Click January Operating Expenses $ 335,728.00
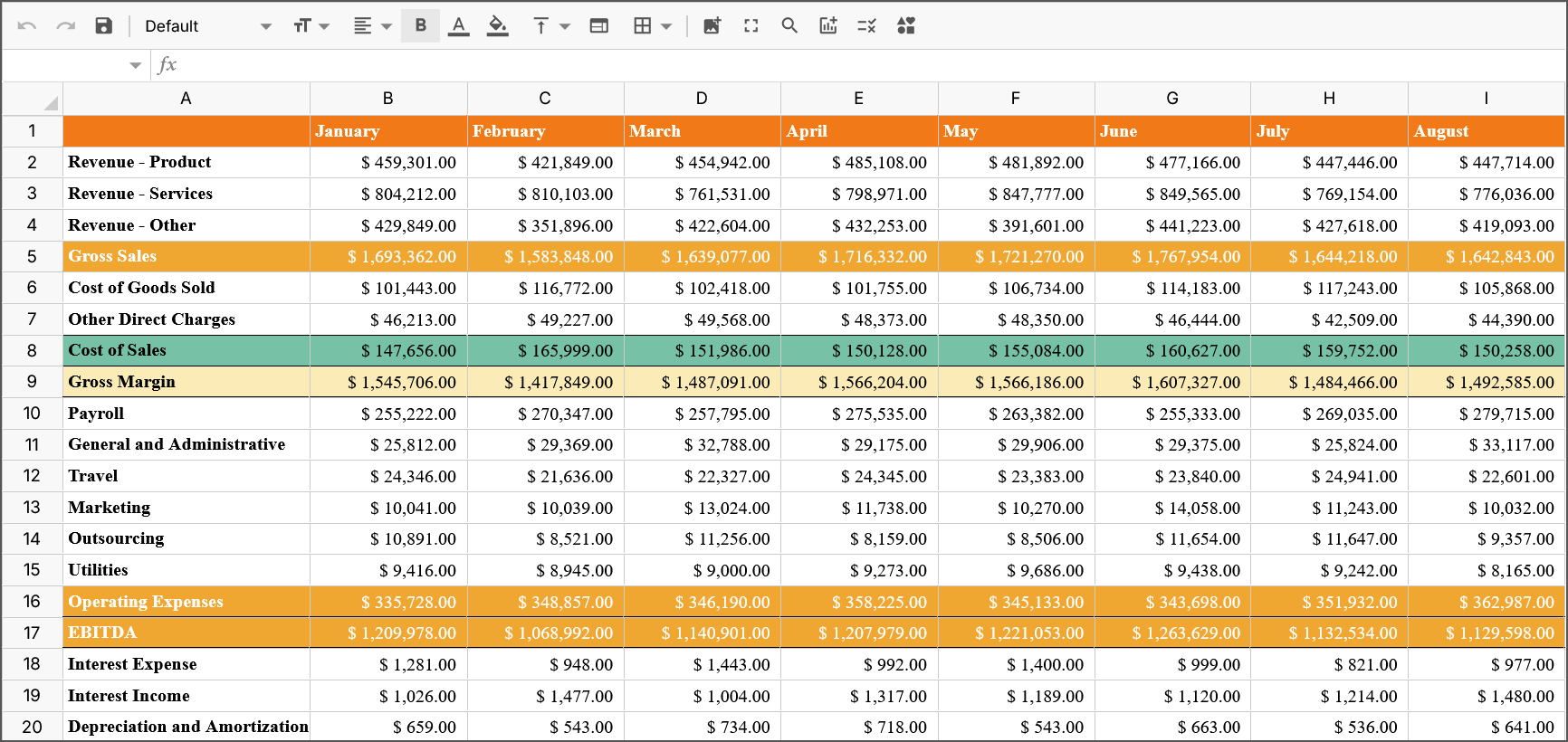1568x742 pixels. click(388, 602)
